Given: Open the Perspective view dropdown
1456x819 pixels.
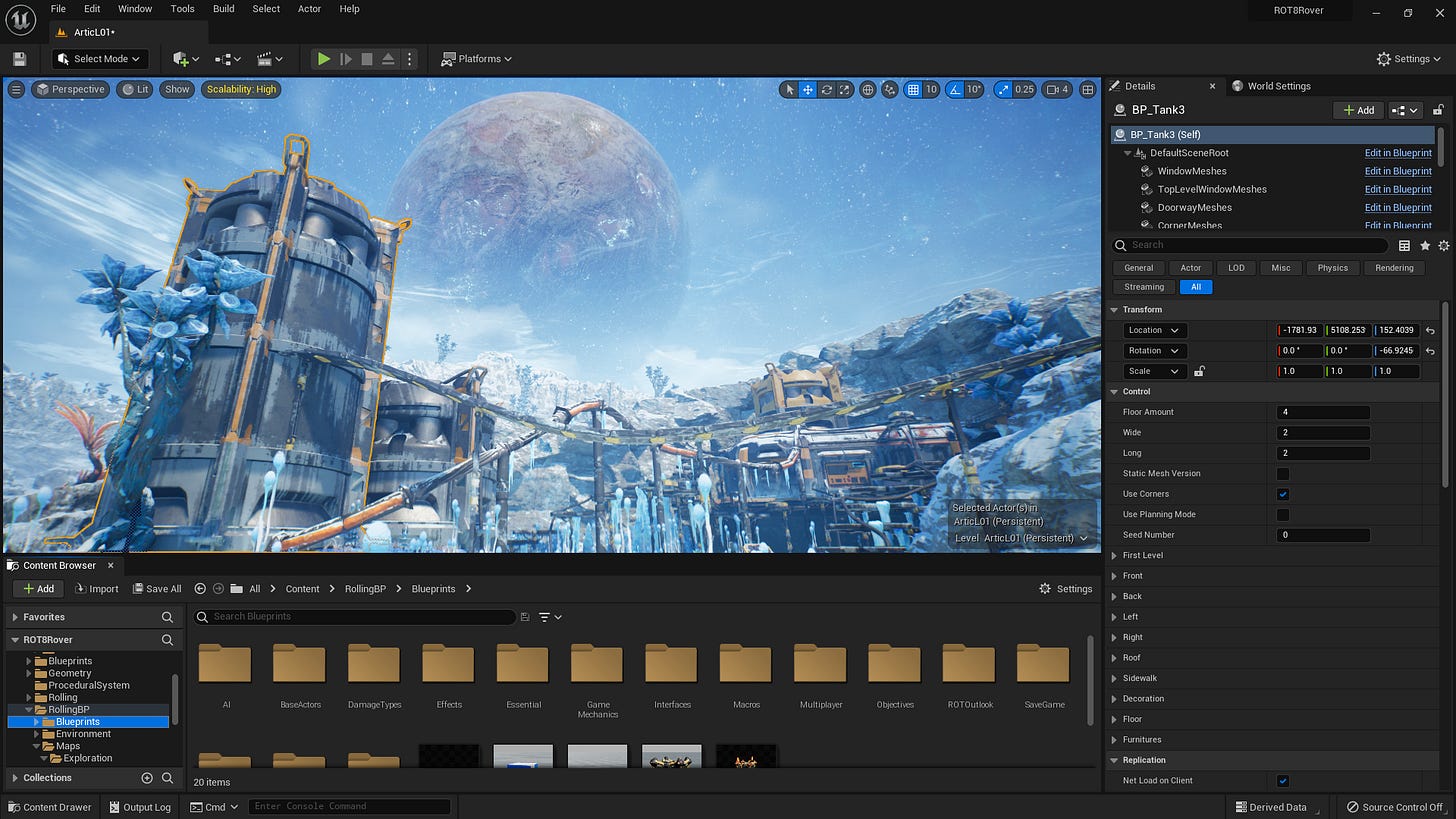Looking at the screenshot, I should (x=70, y=89).
